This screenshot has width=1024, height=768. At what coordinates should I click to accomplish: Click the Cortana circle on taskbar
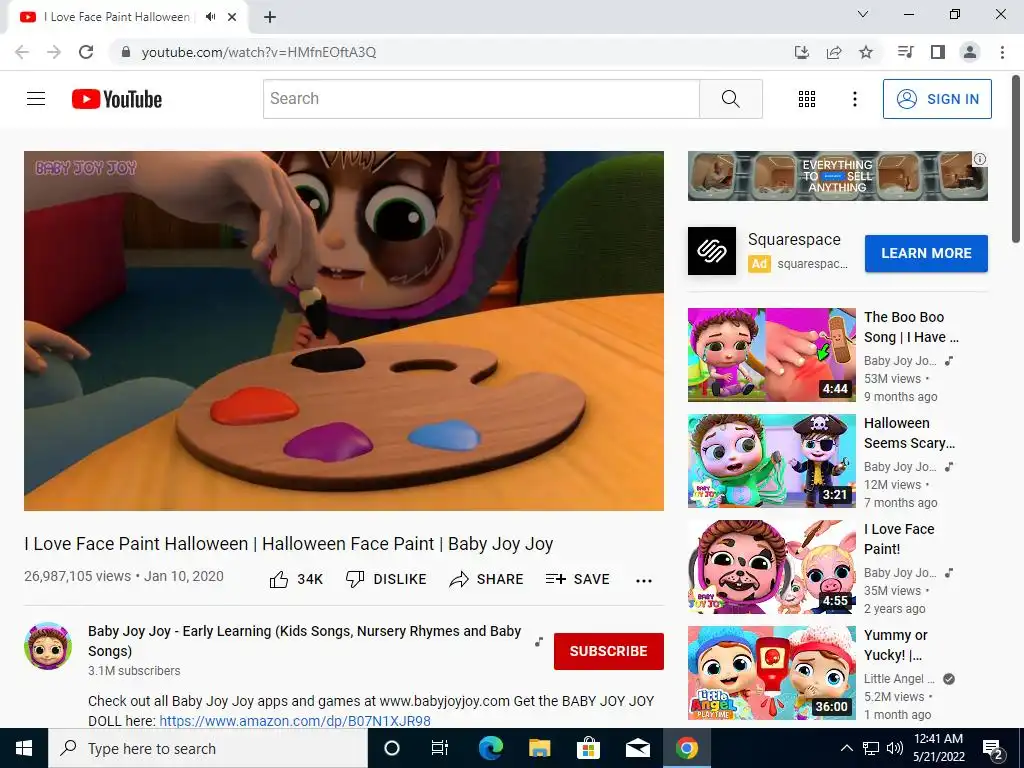tap(392, 748)
